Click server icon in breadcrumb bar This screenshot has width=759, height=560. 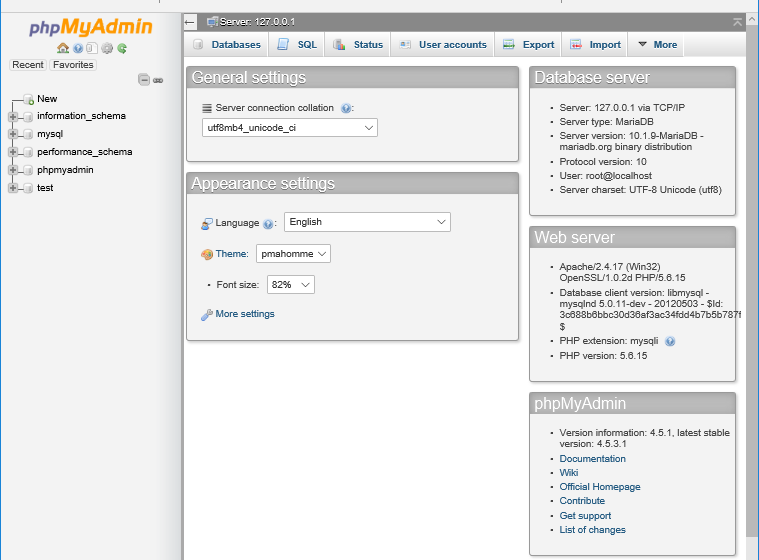click(x=212, y=22)
